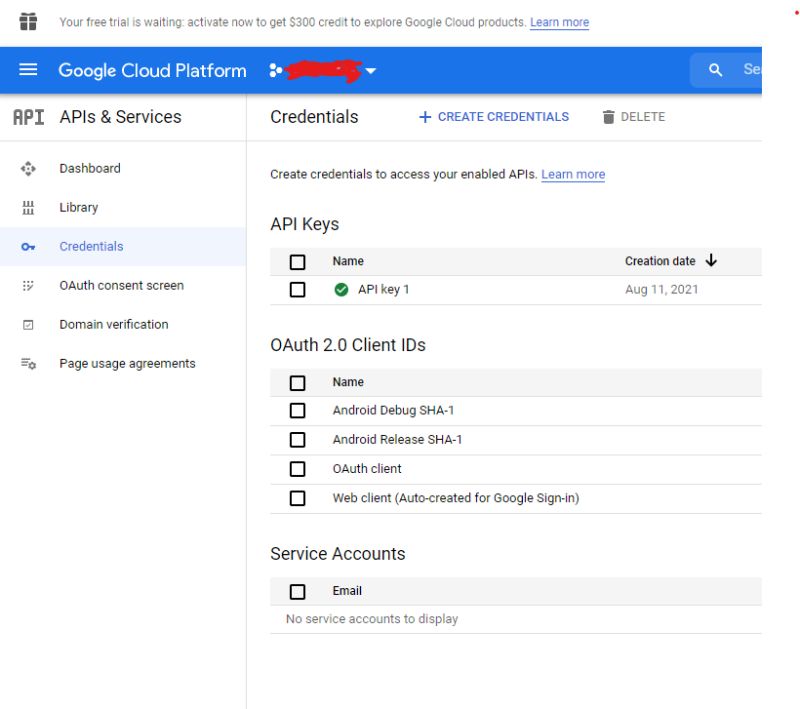Click the project selector dots icon

(276, 70)
